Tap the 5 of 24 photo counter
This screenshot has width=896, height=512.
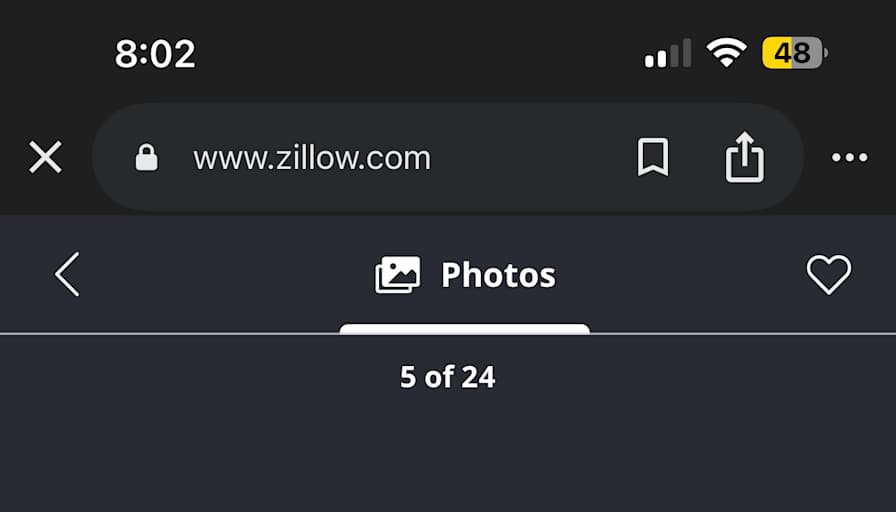coord(447,377)
